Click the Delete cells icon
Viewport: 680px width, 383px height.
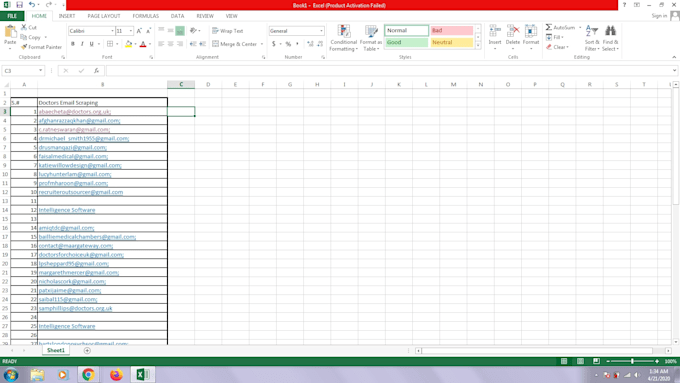coord(513,32)
